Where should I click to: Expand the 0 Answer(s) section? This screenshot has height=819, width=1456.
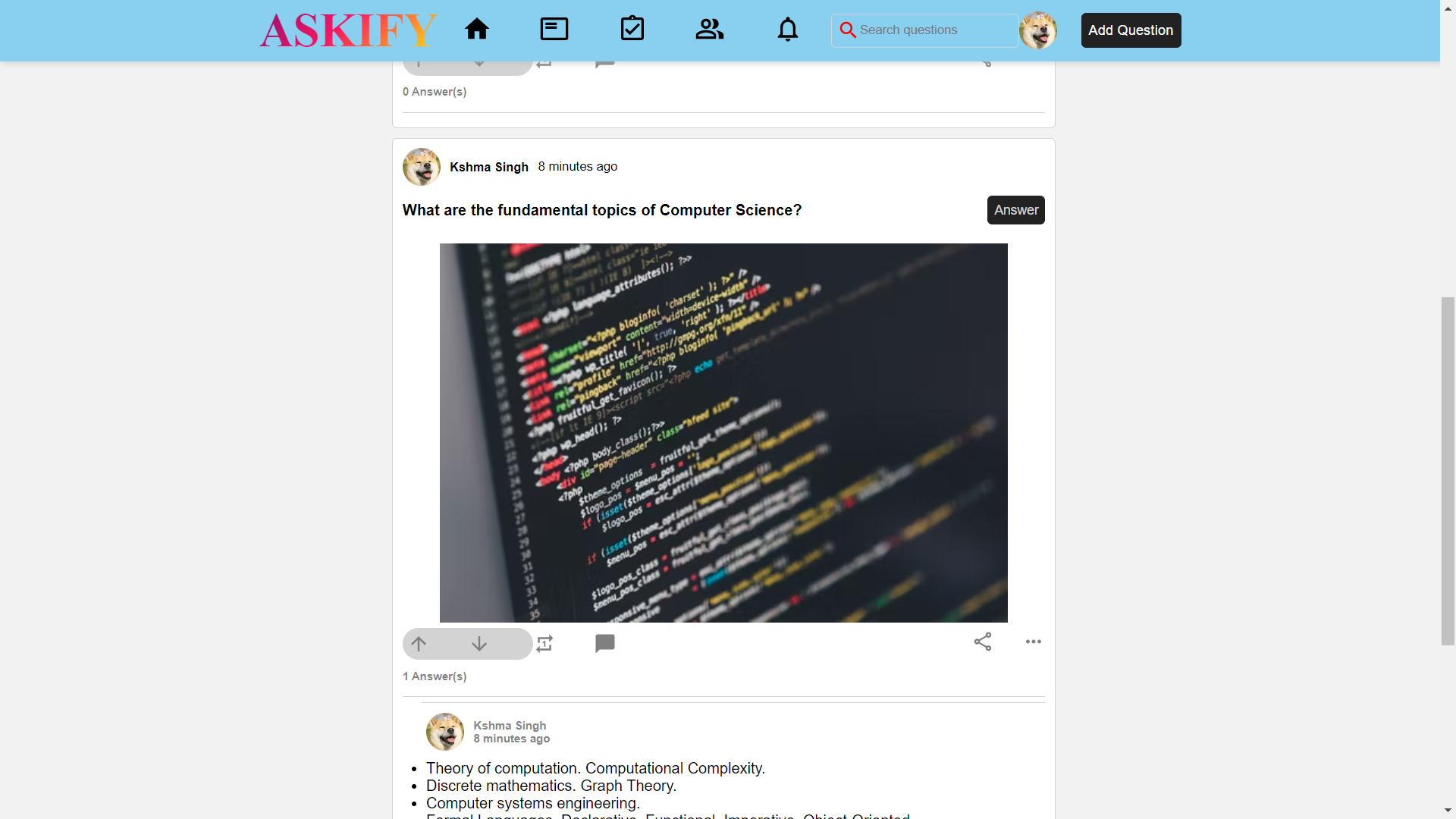tap(434, 91)
